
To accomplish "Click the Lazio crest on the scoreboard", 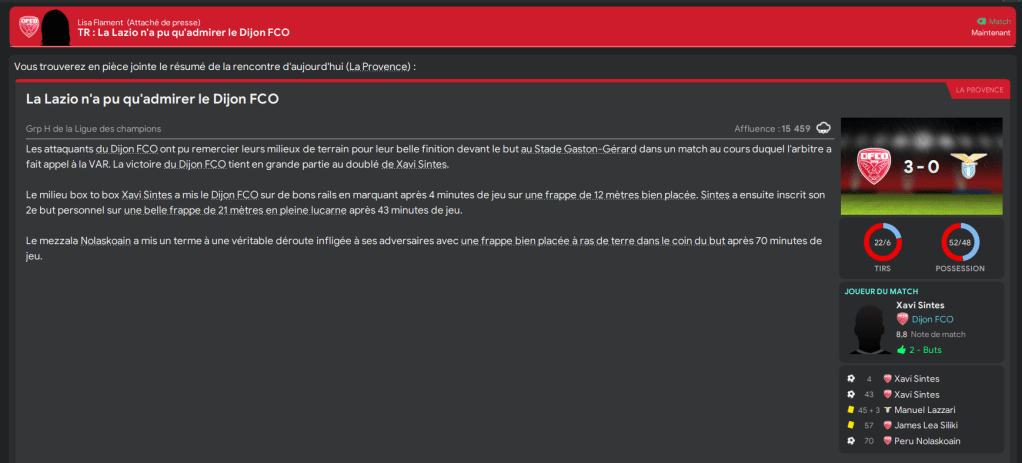I will 966,165.
